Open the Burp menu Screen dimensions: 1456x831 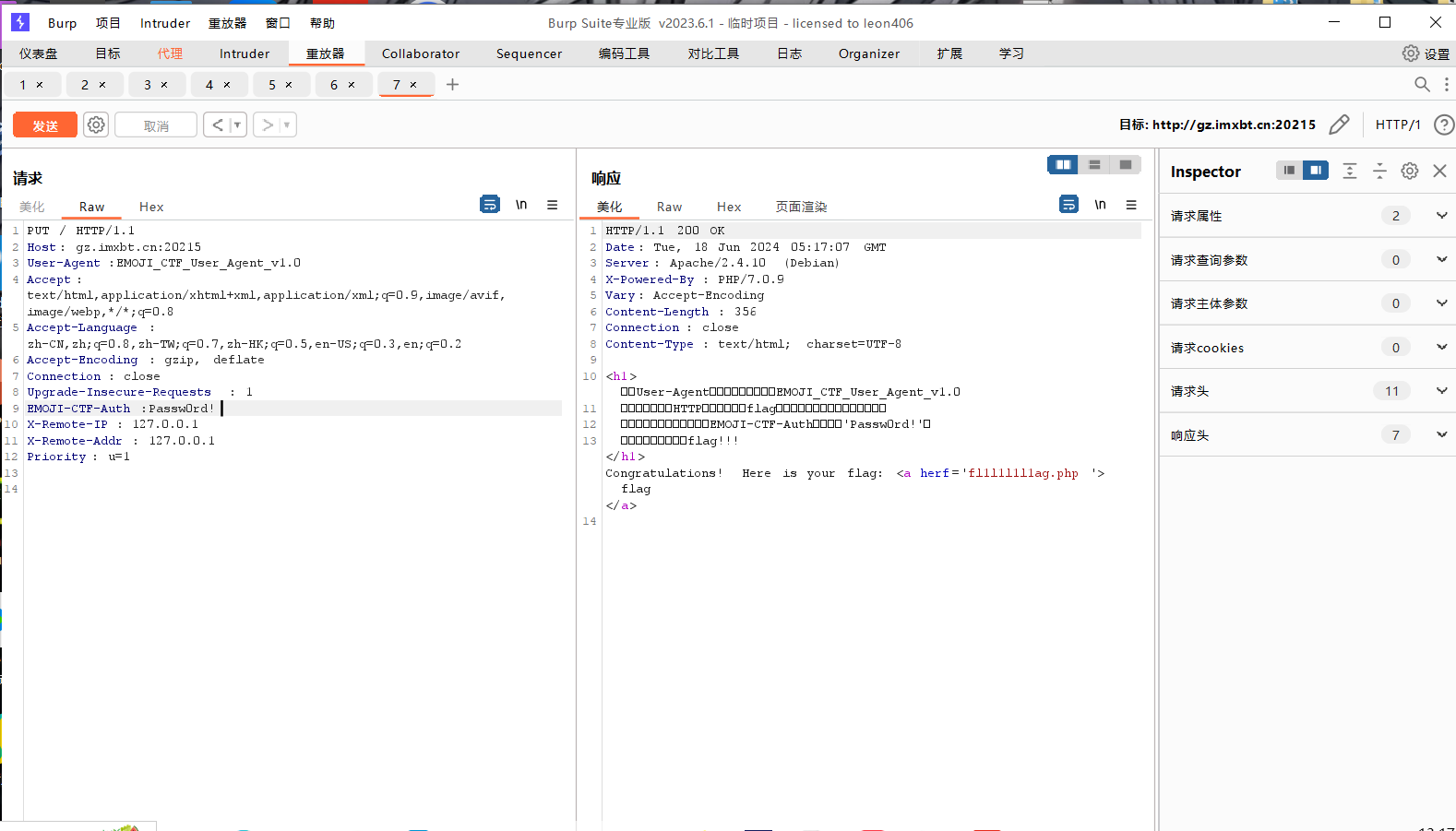[x=63, y=23]
